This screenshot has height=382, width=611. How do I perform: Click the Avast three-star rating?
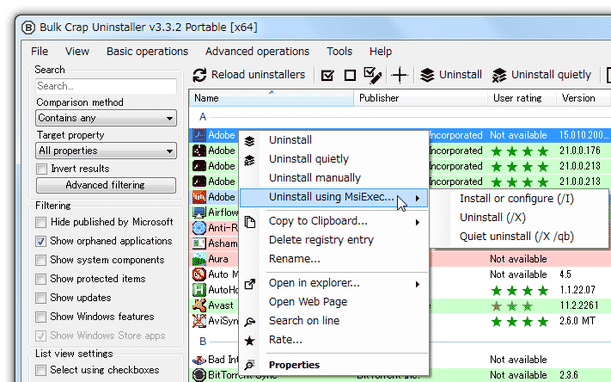click(512, 306)
